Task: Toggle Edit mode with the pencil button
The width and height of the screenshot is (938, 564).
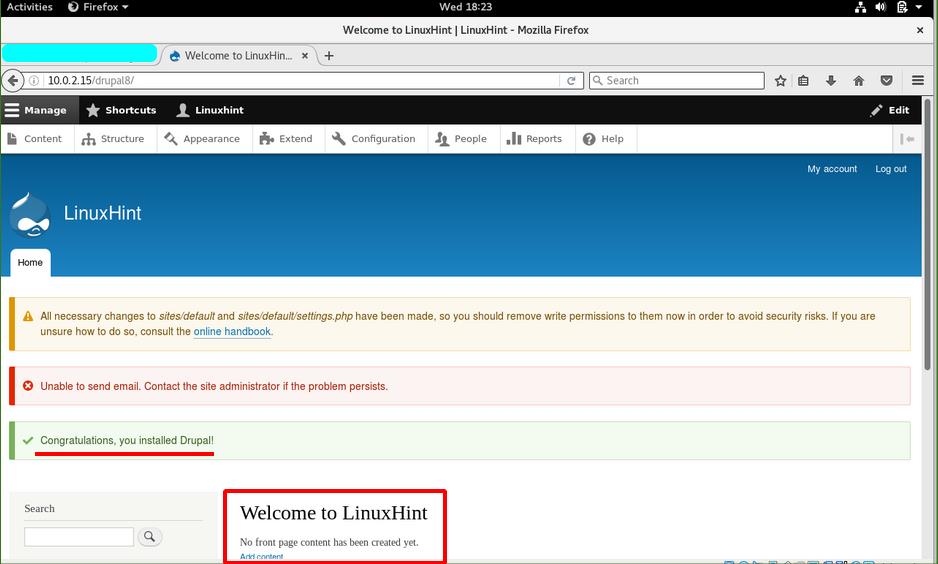Action: pyautogui.click(x=890, y=110)
